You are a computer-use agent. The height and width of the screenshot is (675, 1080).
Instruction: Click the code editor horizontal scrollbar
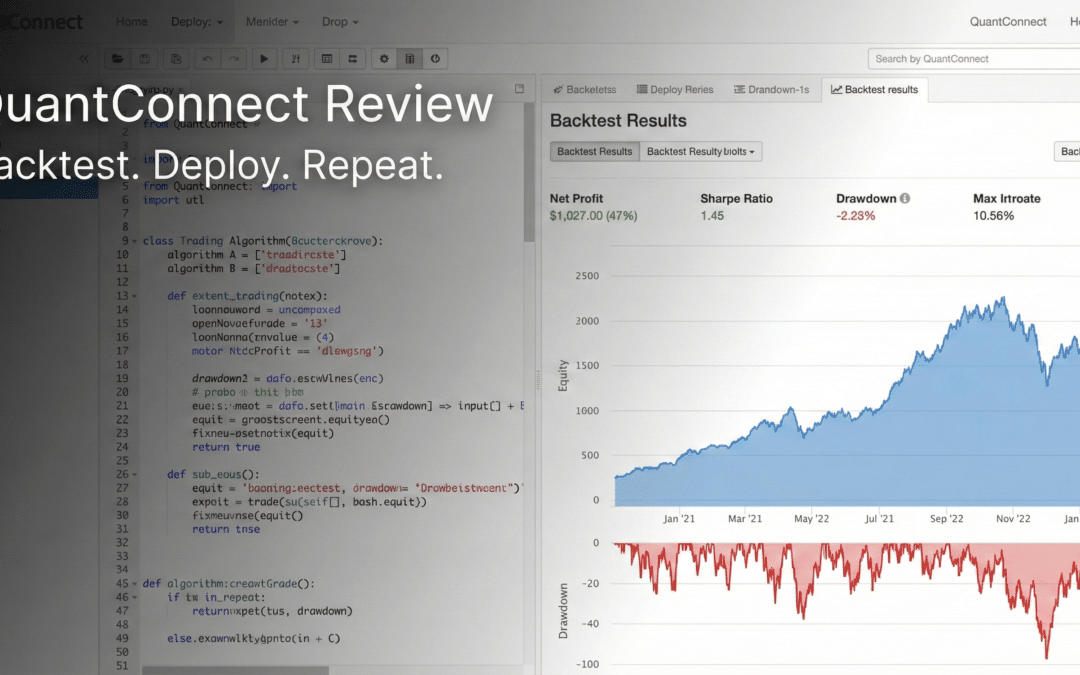(x=236, y=670)
